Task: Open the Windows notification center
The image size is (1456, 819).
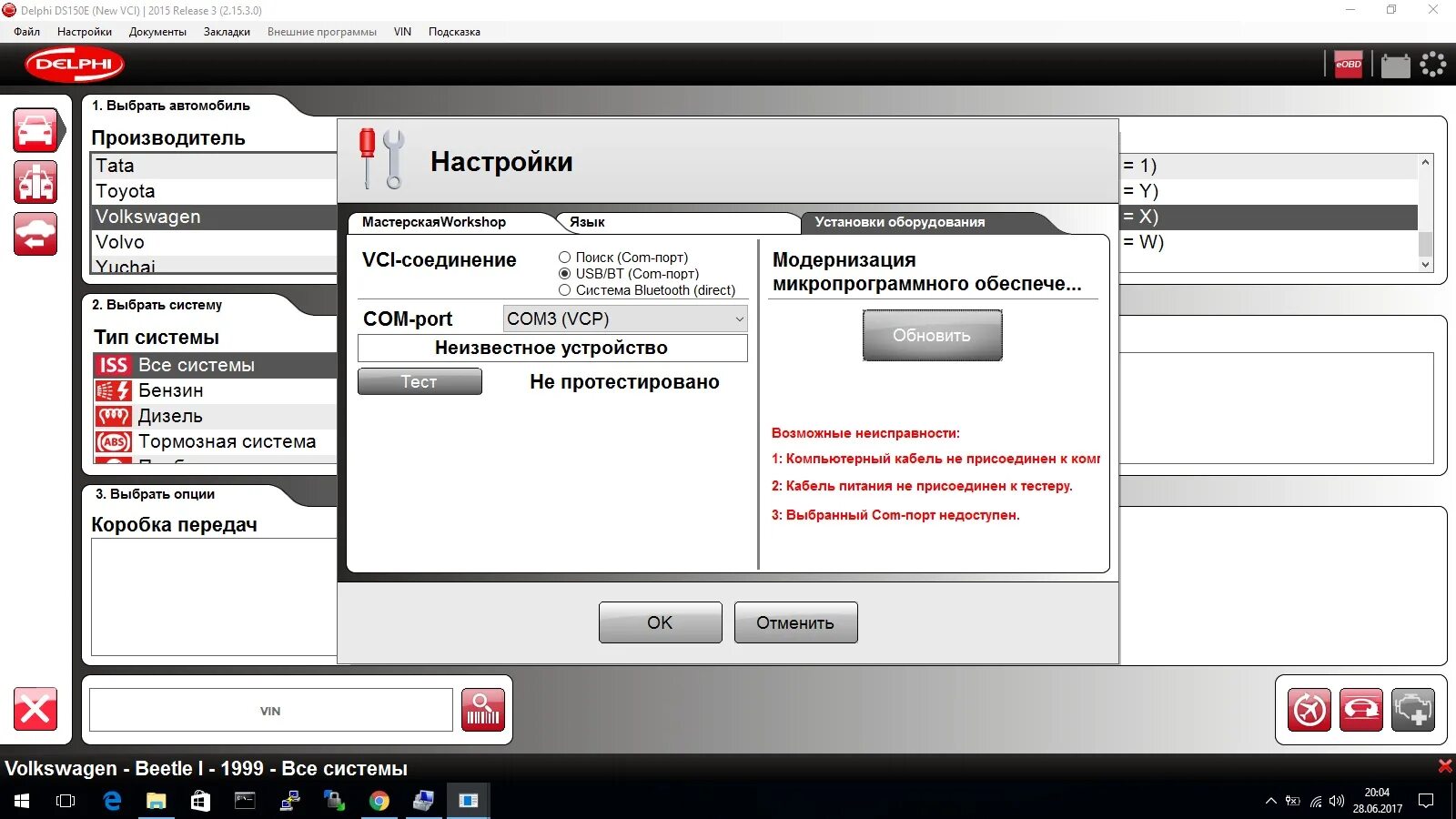Action: 1427,802
